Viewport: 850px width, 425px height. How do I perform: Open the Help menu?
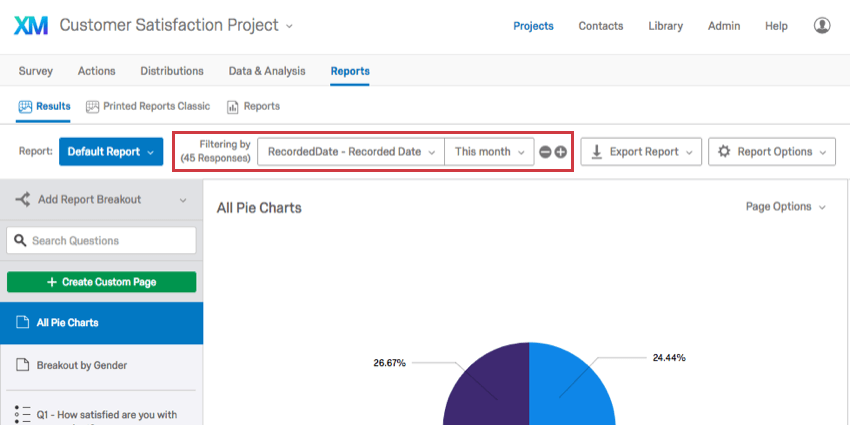coord(776,26)
